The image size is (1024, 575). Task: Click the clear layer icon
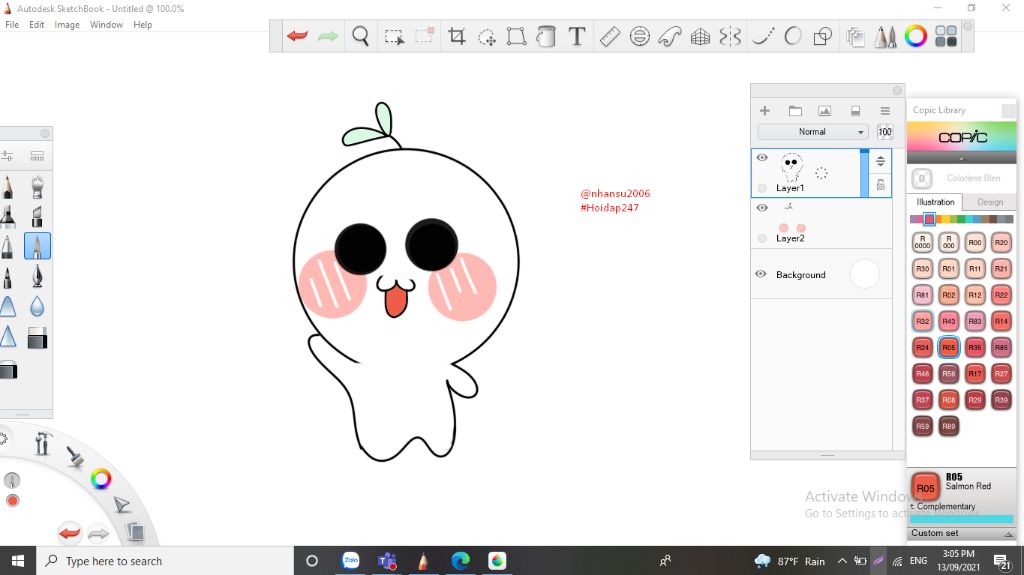pyautogui.click(x=855, y=110)
